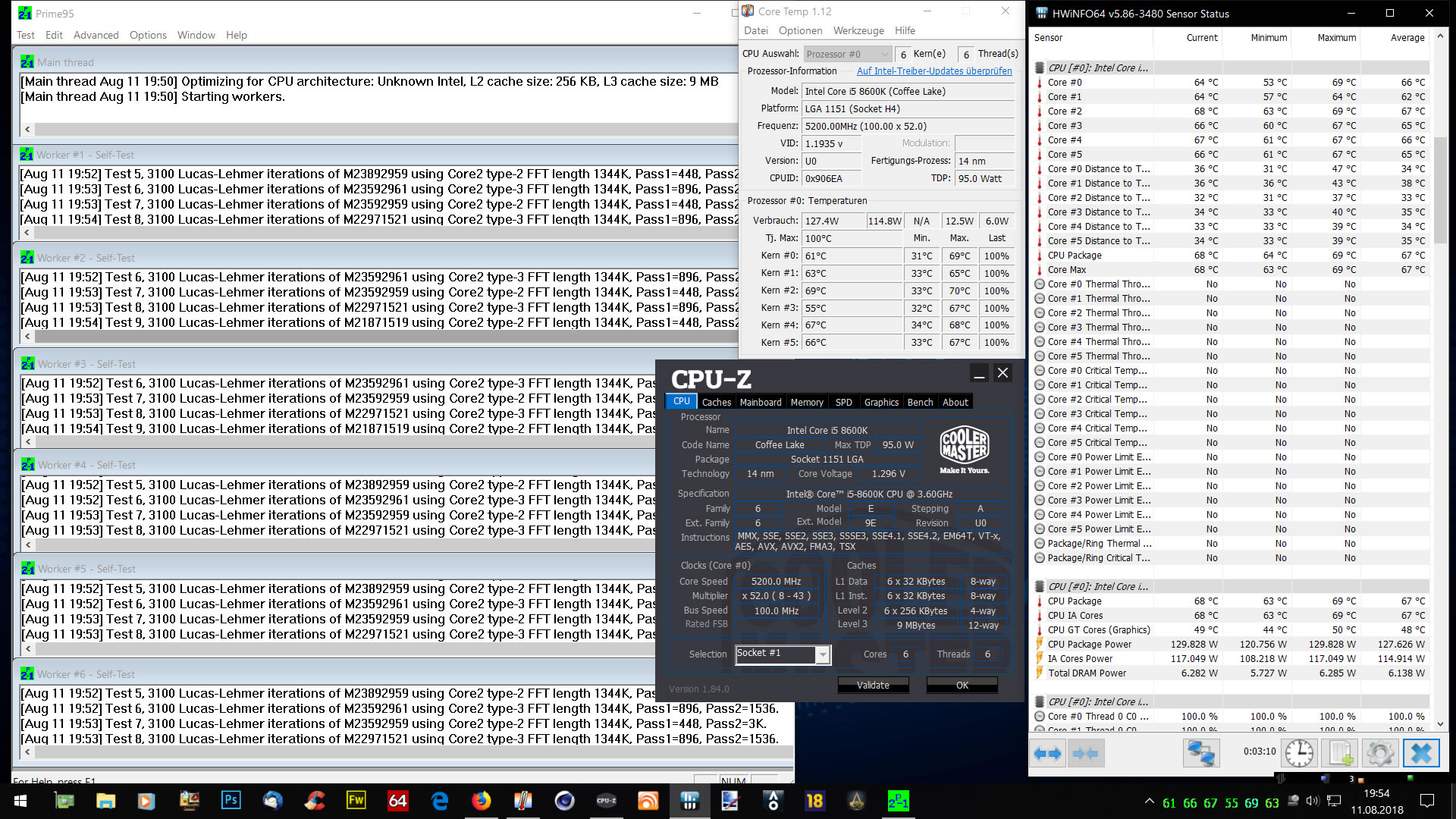Click Main thread horizontal scrollbar track
The image size is (1456, 819).
[x=379, y=129]
